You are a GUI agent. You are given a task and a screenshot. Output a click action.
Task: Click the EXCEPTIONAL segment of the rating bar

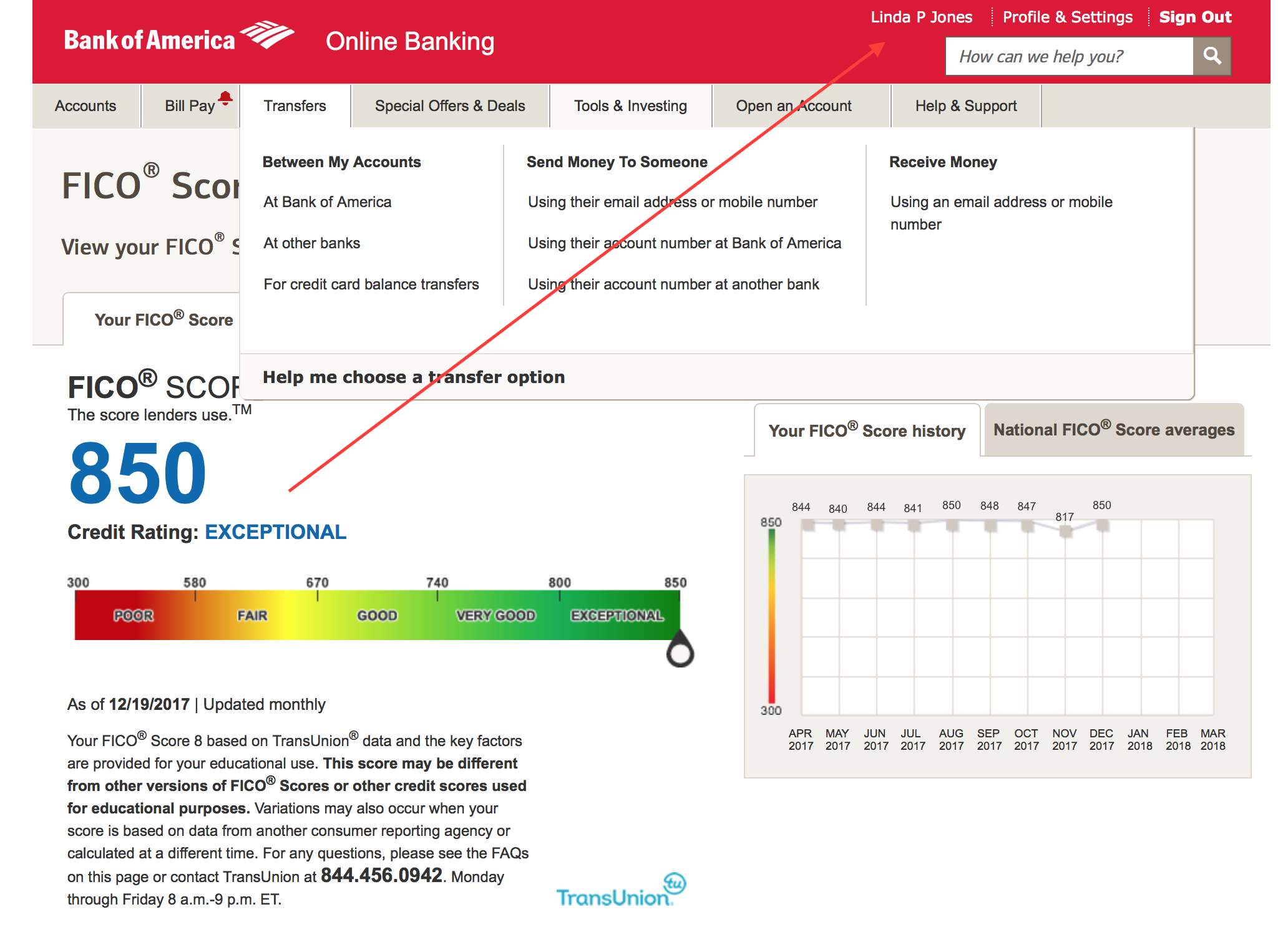[x=618, y=615]
